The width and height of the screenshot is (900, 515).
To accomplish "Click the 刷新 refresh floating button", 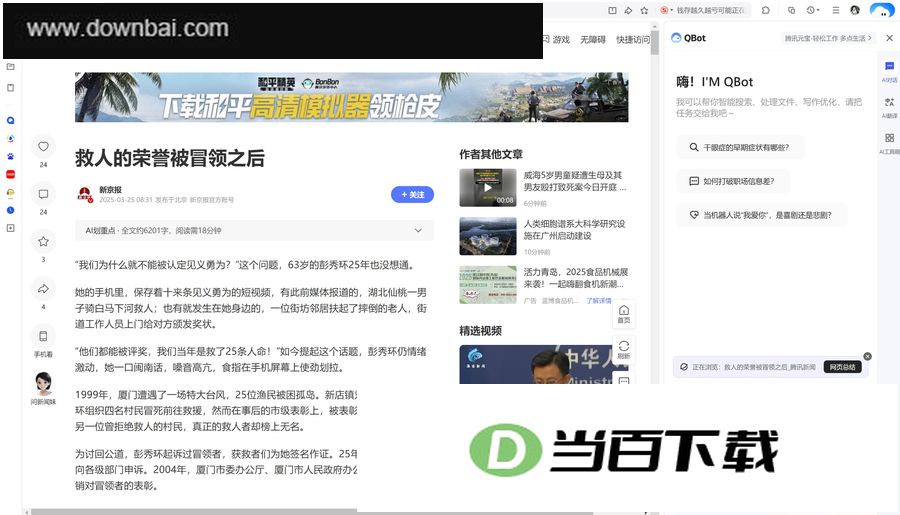I will 624,350.
